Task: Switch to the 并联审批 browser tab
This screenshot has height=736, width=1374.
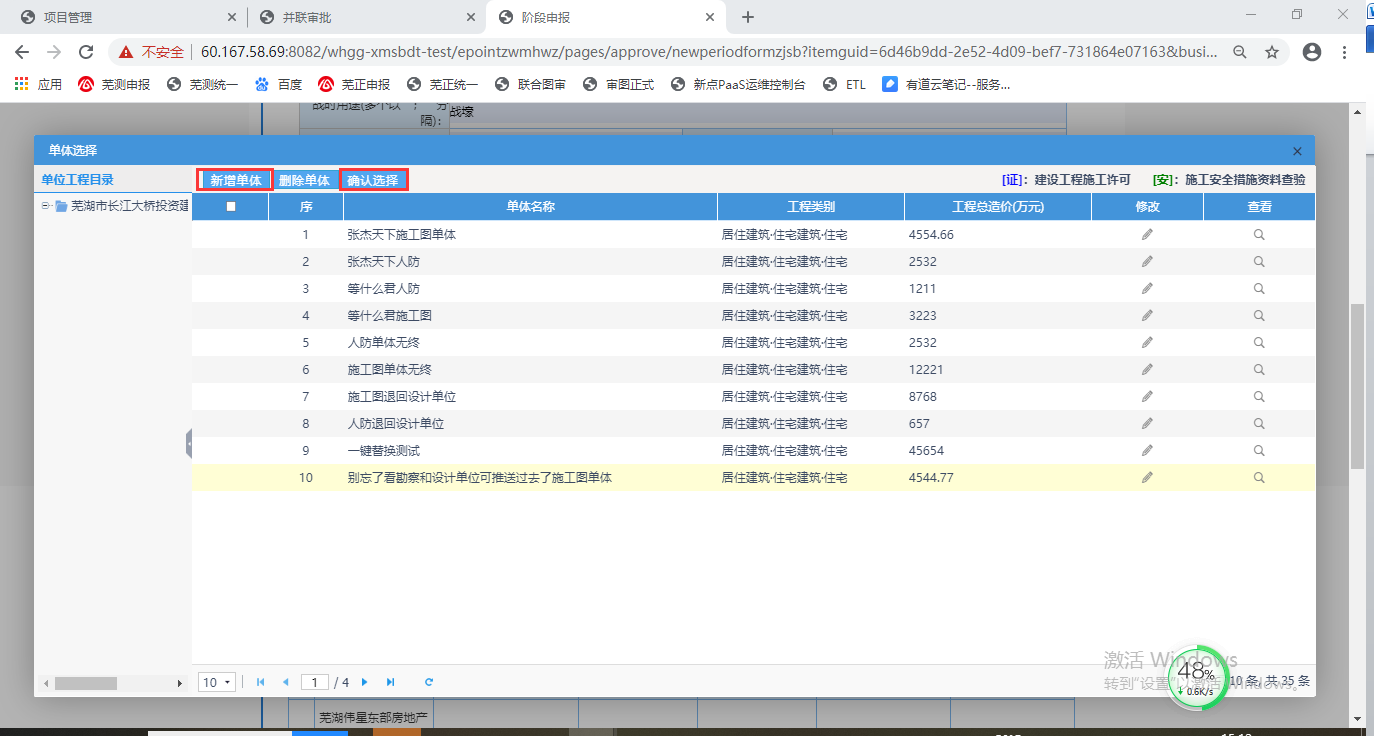Action: (x=365, y=17)
